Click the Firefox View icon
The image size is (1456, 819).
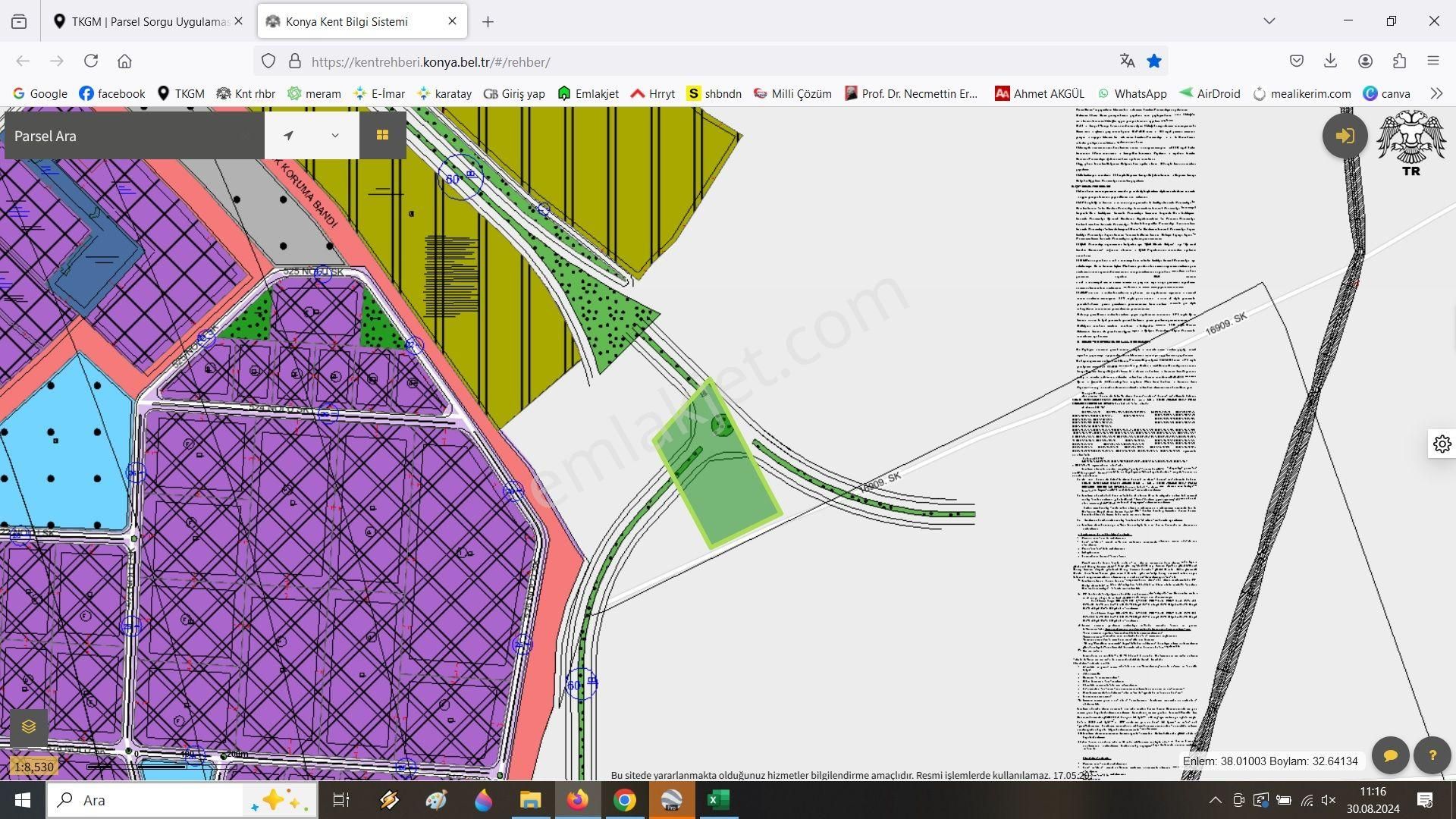[19, 22]
